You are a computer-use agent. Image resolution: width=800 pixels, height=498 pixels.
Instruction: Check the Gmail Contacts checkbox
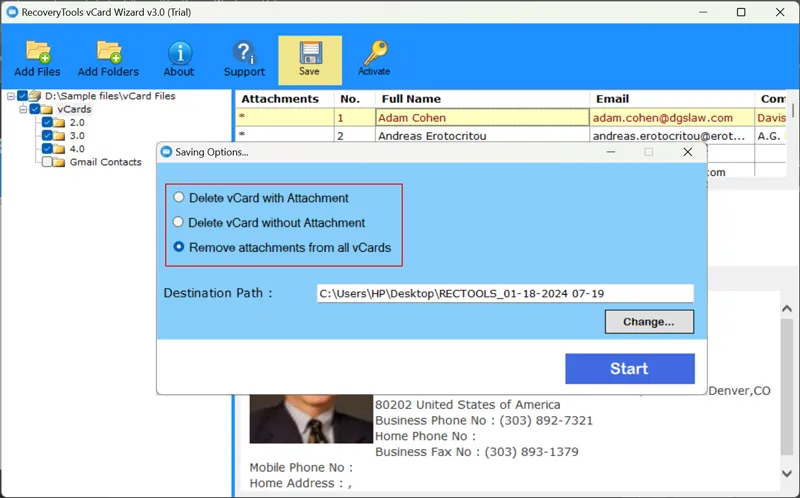[47, 162]
